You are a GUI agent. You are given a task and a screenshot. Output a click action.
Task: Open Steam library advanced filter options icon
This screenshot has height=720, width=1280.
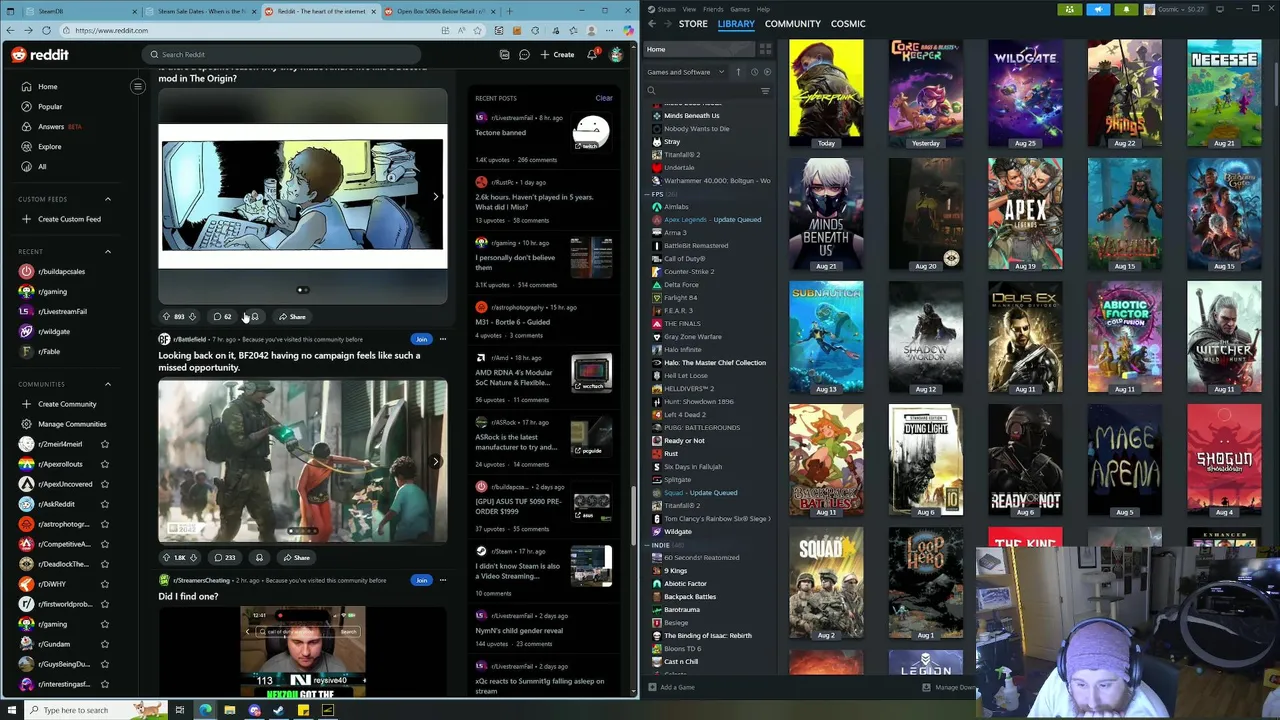(x=765, y=91)
